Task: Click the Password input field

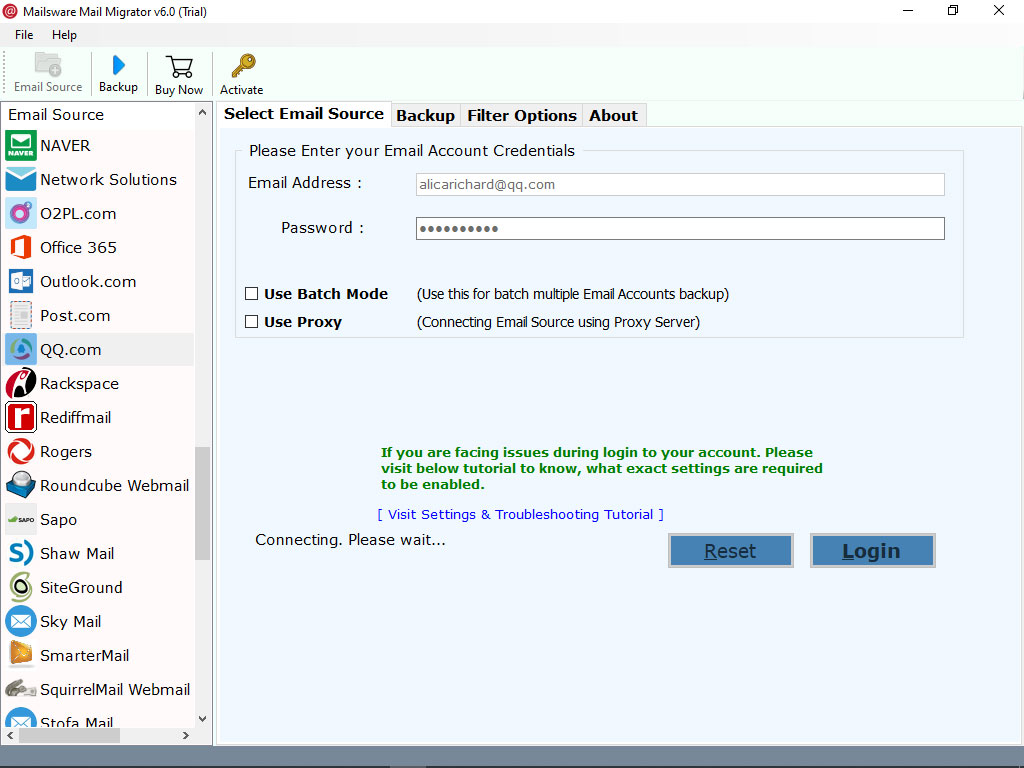Action: [x=680, y=229]
